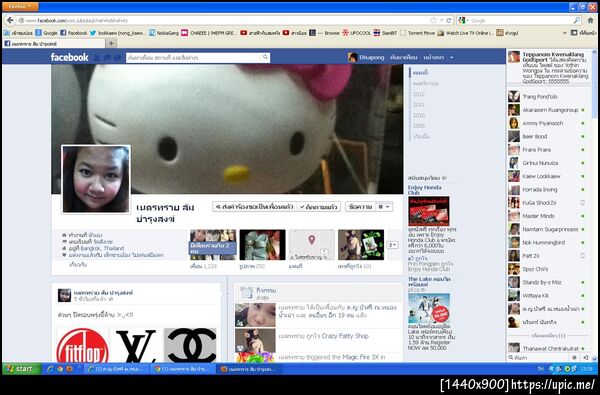Open the SiamBT bookmark
This screenshot has width=600, height=395.
point(385,33)
